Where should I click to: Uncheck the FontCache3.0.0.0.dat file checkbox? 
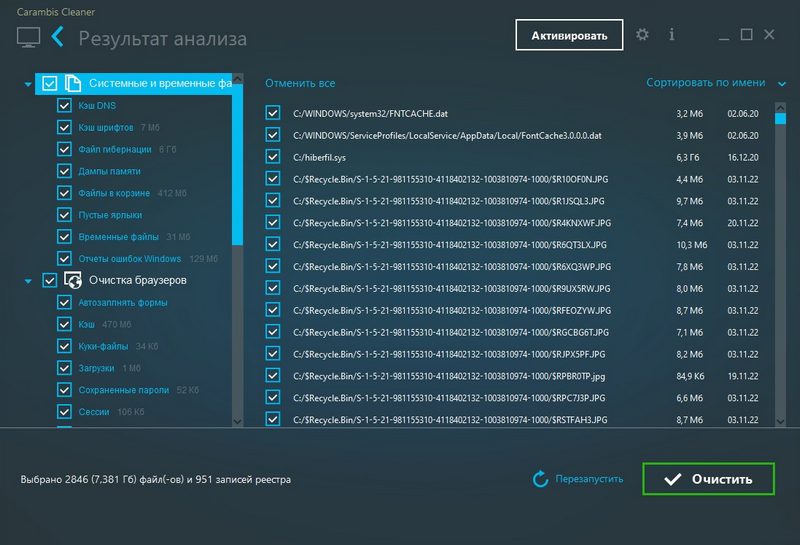(273, 135)
